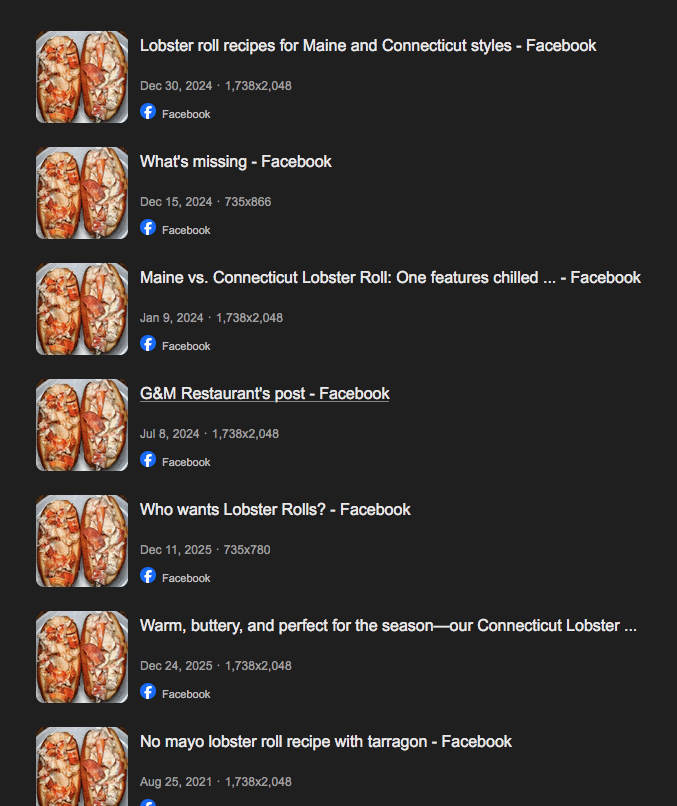Select thumbnail next to G&M Restaurant's post

click(82, 425)
